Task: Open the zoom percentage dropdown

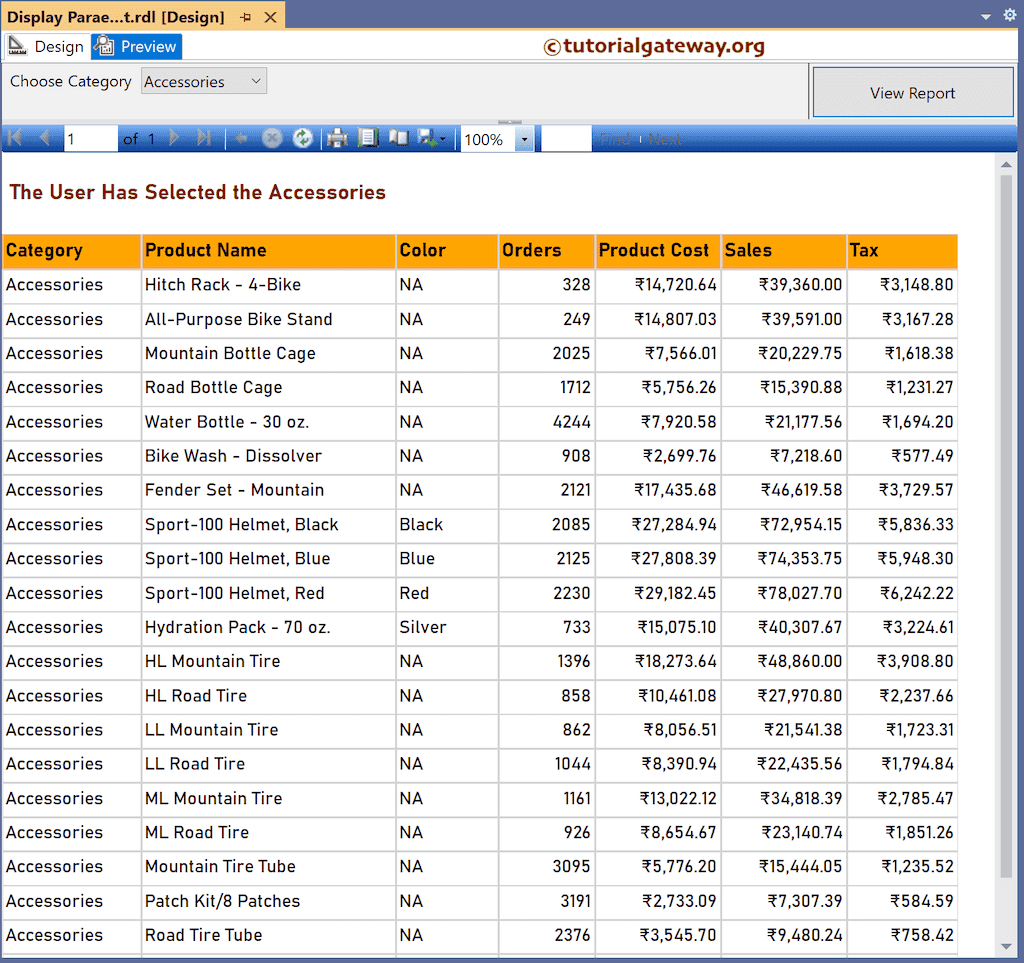Action: point(524,138)
